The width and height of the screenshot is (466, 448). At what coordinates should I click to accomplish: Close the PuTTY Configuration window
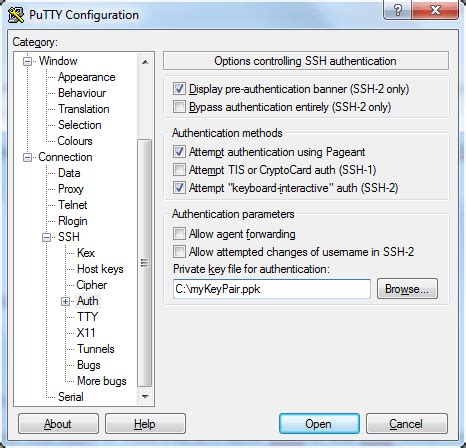[x=435, y=10]
